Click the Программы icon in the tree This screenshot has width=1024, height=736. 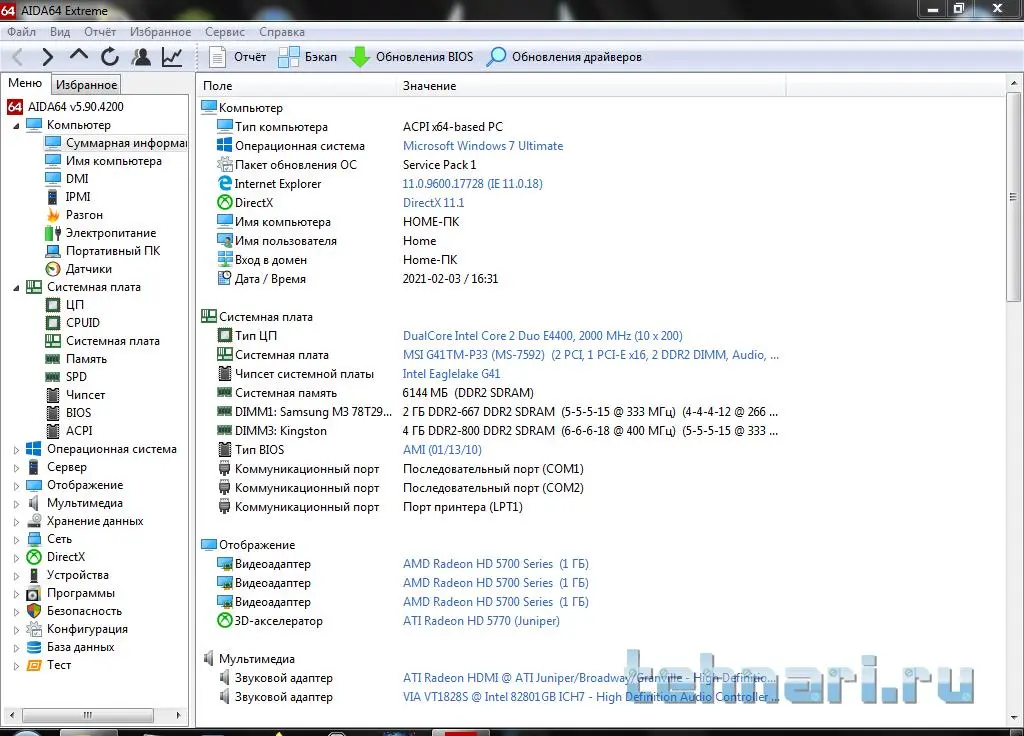34,593
